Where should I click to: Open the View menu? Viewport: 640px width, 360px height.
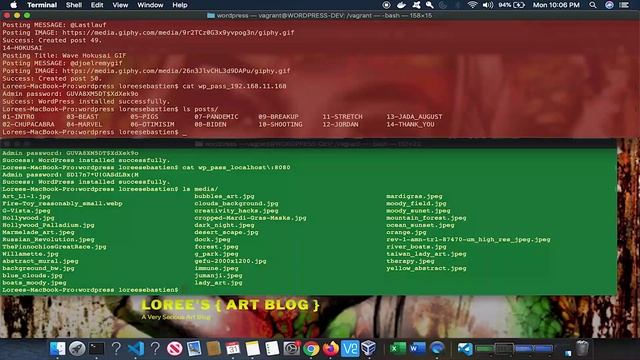120,5
